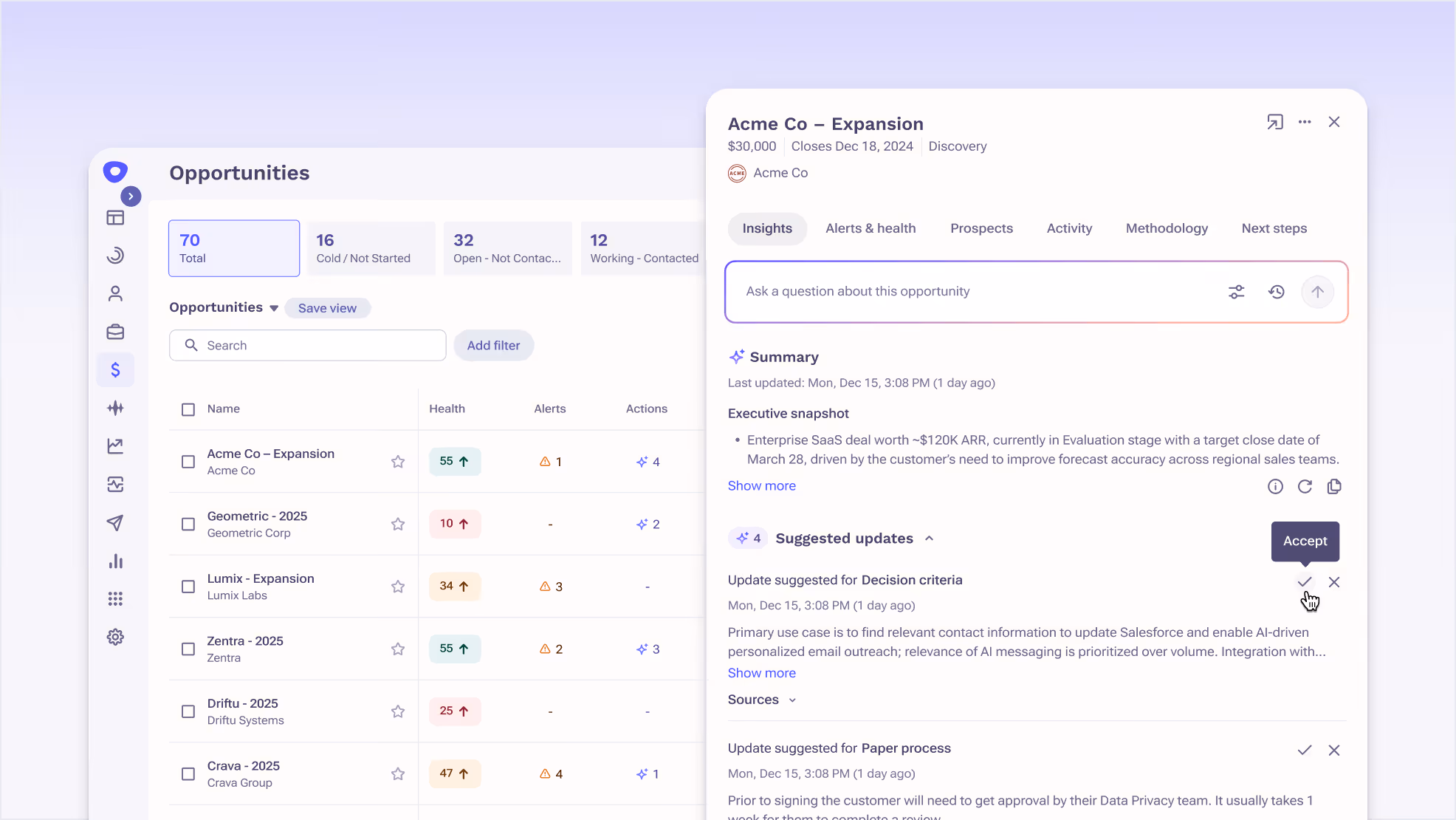1456x820 pixels.
Task: Click the open-in-new-window icon on the panel
Action: pos(1275,122)
